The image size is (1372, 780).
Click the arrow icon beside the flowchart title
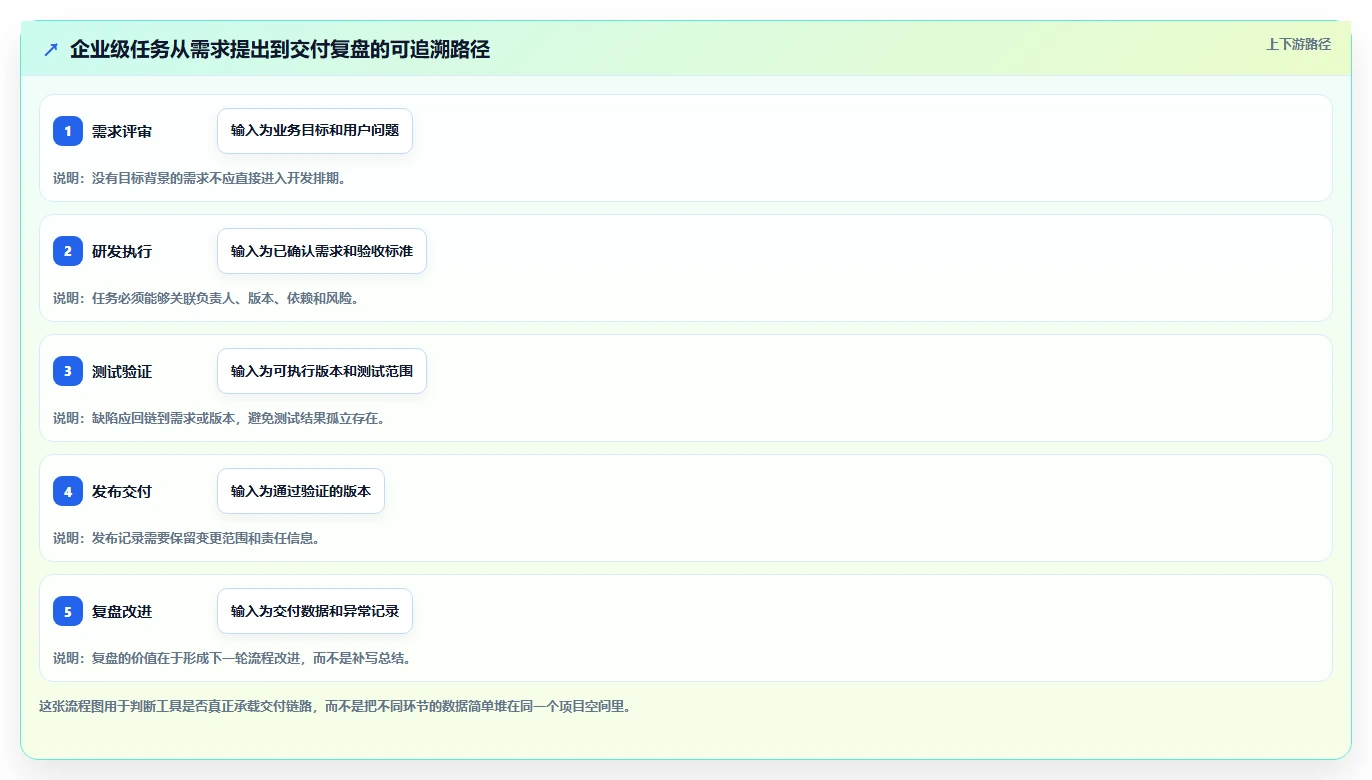[x=51, y=50]
